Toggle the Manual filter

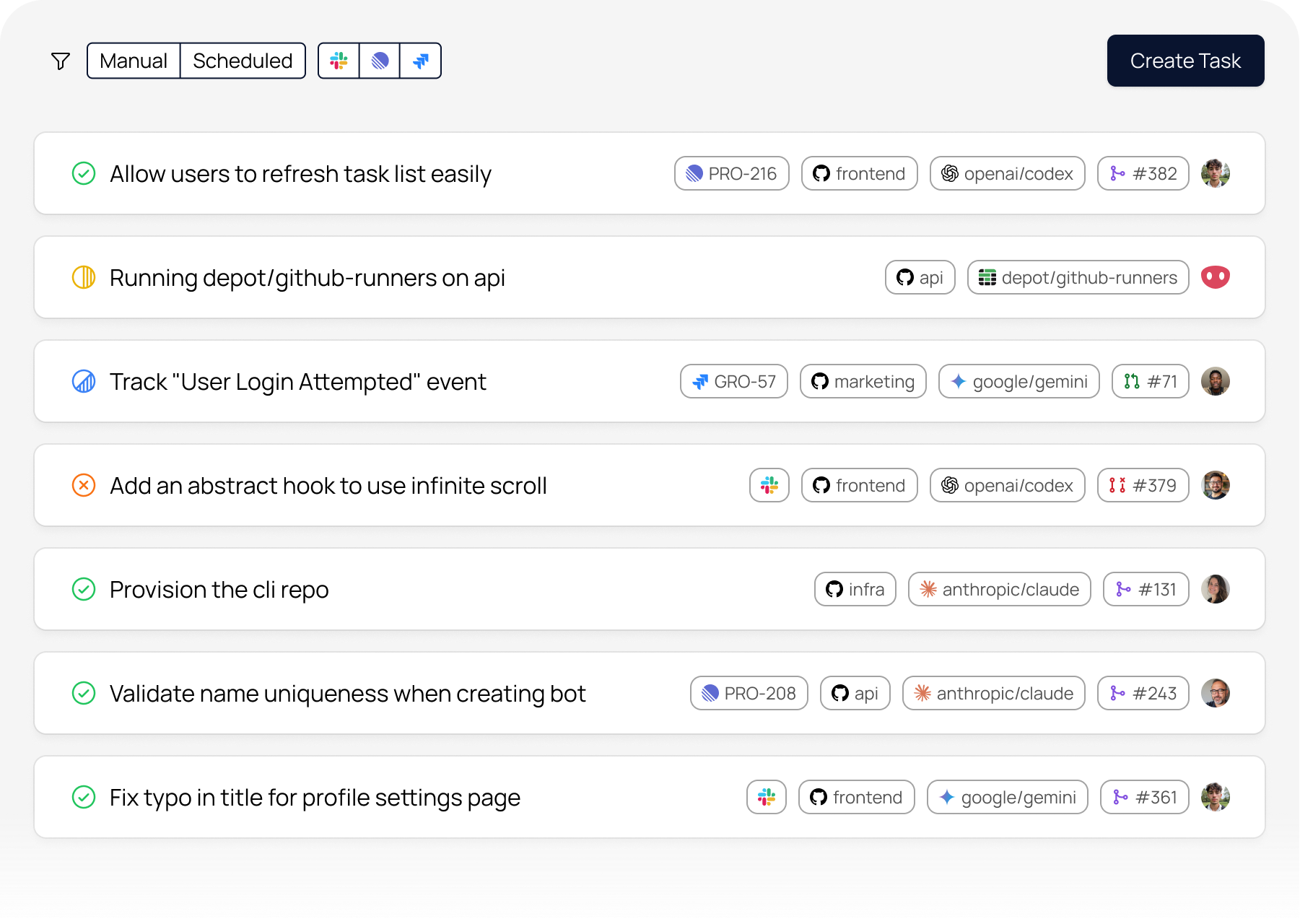pyautogui.click(x=134, y=61)
